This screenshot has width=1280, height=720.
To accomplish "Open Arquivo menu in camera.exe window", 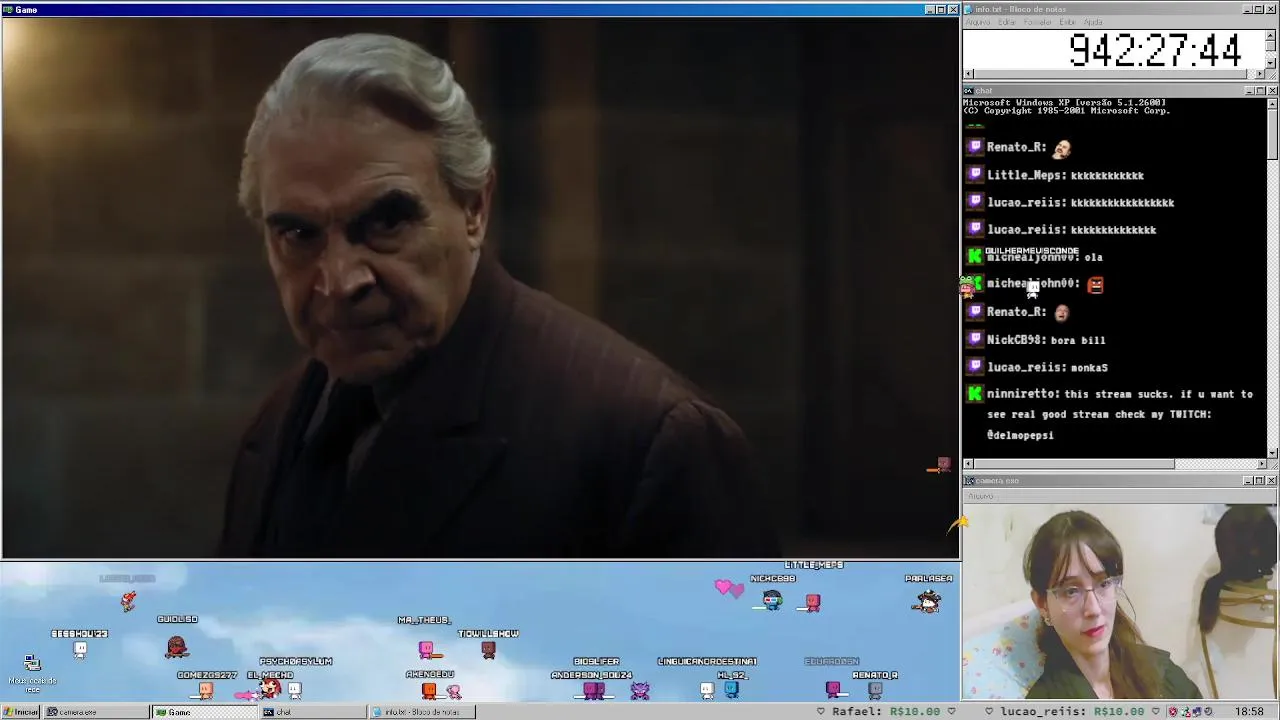I will coord(980,496).
